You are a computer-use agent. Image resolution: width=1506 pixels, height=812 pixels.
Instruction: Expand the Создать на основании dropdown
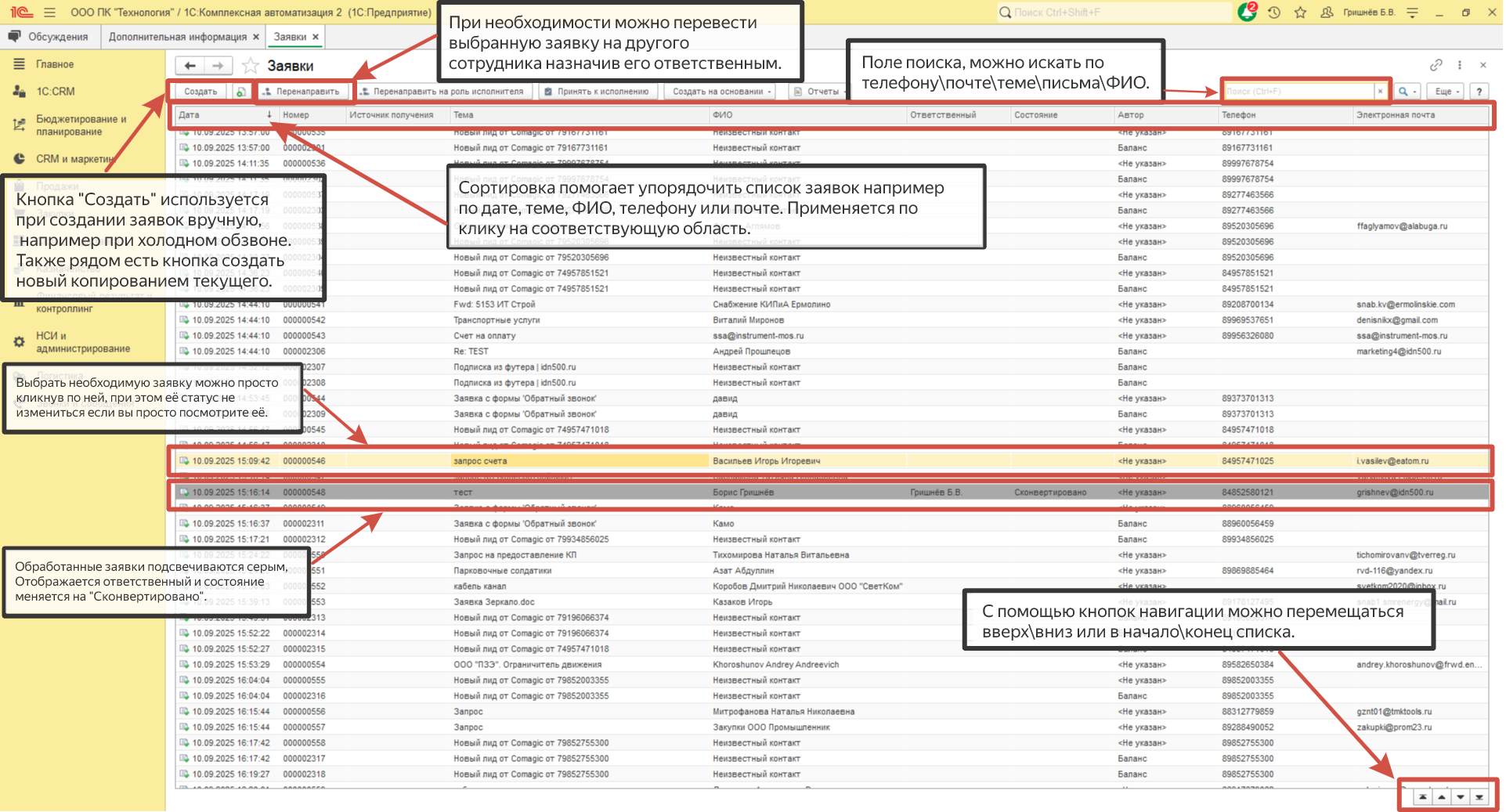point(721,92)
